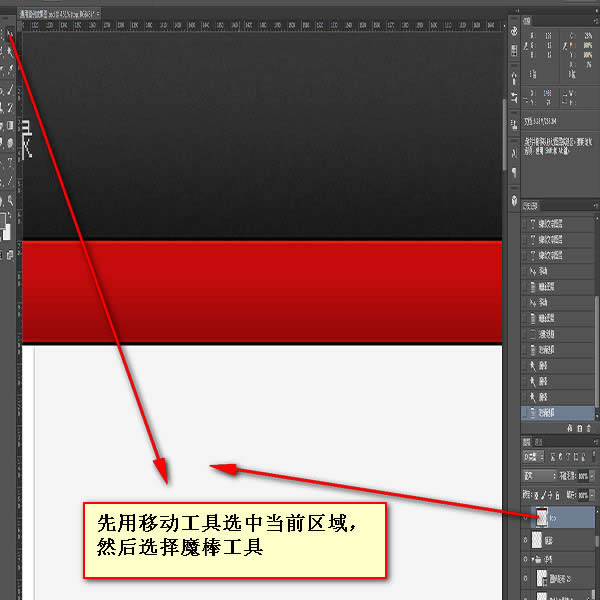This screenshot has height=600, width=600.
Task: Click the layer Fill value field
Action: pyautogui.click(x=583, y=496)
